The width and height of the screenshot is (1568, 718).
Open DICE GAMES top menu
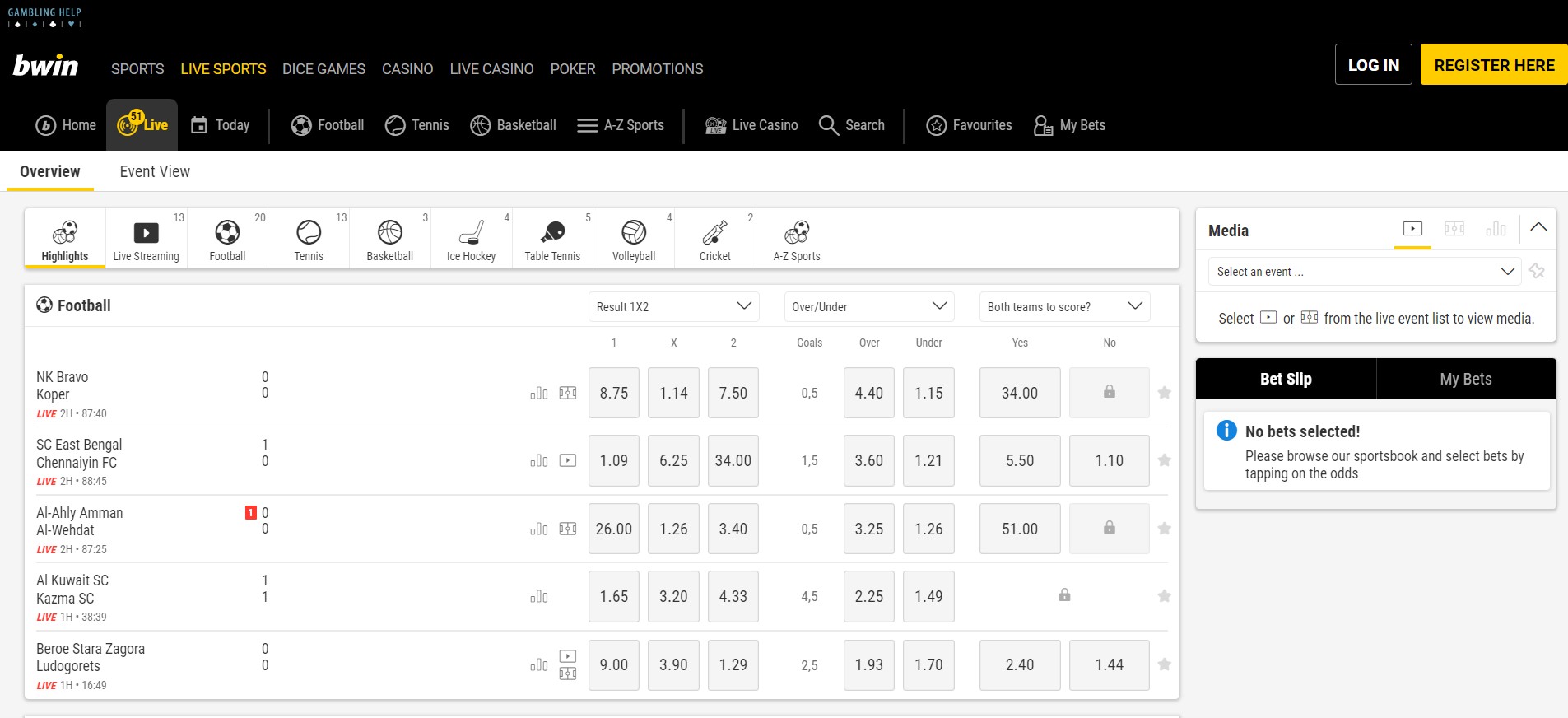click(323, 69)
